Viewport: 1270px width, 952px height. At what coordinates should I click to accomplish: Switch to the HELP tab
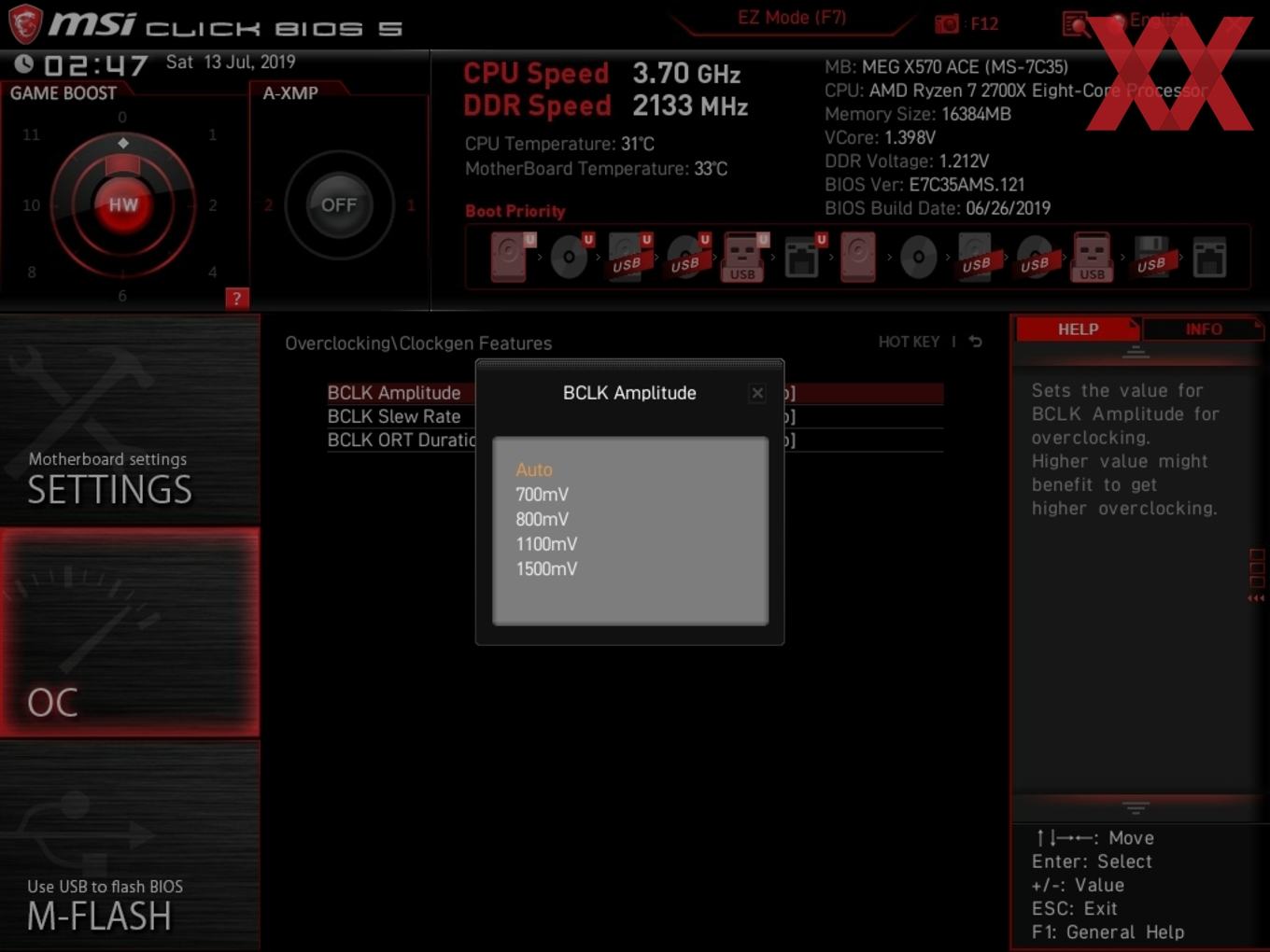coord(1078,329)
